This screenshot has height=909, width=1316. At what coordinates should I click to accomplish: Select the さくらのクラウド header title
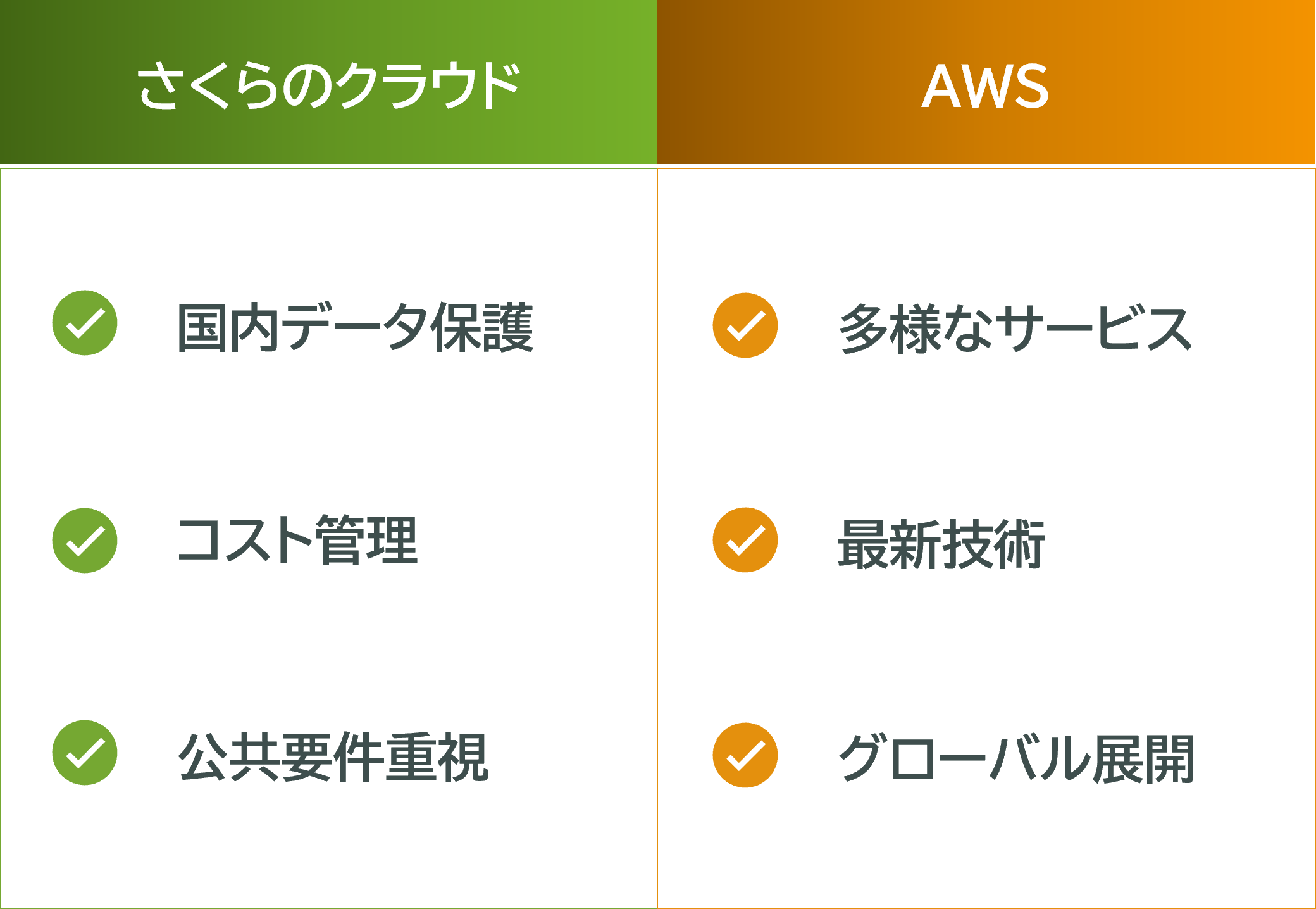tap(328, 85)
